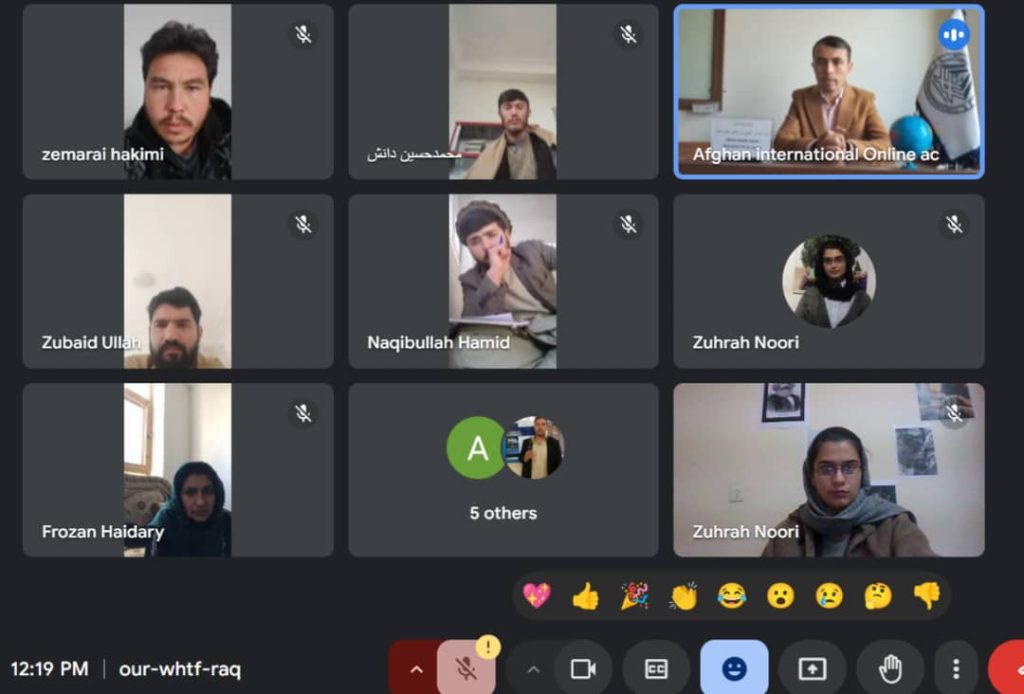Expand audio settings chevron beside microphone
1024x694 pixels.
(x=415, y=669)
